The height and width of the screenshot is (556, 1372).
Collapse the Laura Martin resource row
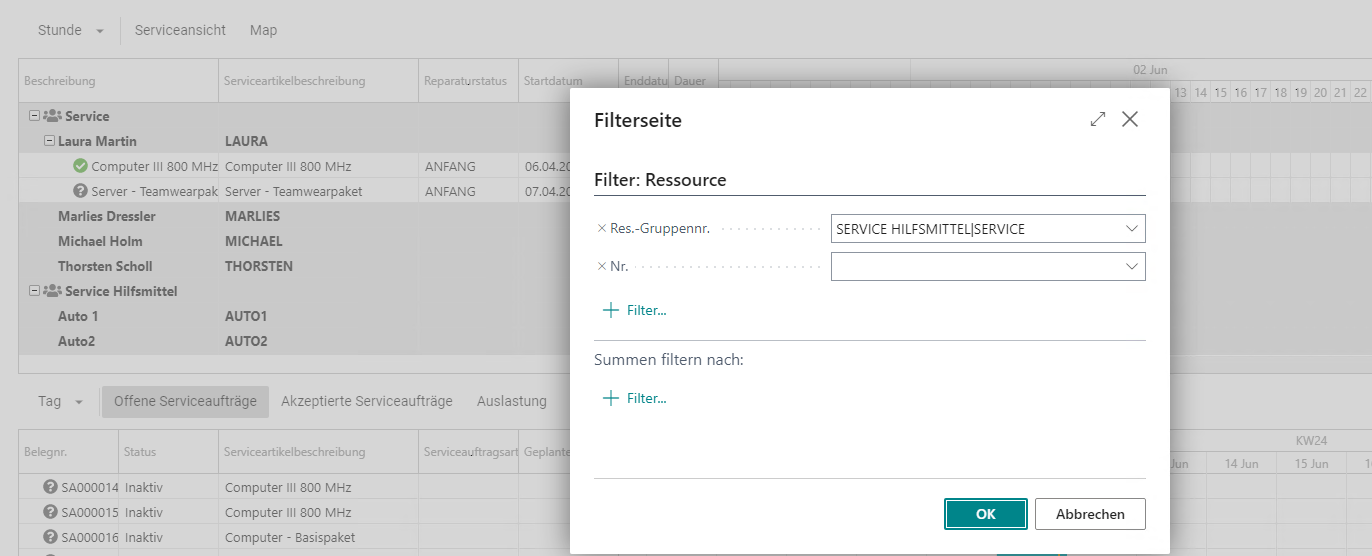49,141
